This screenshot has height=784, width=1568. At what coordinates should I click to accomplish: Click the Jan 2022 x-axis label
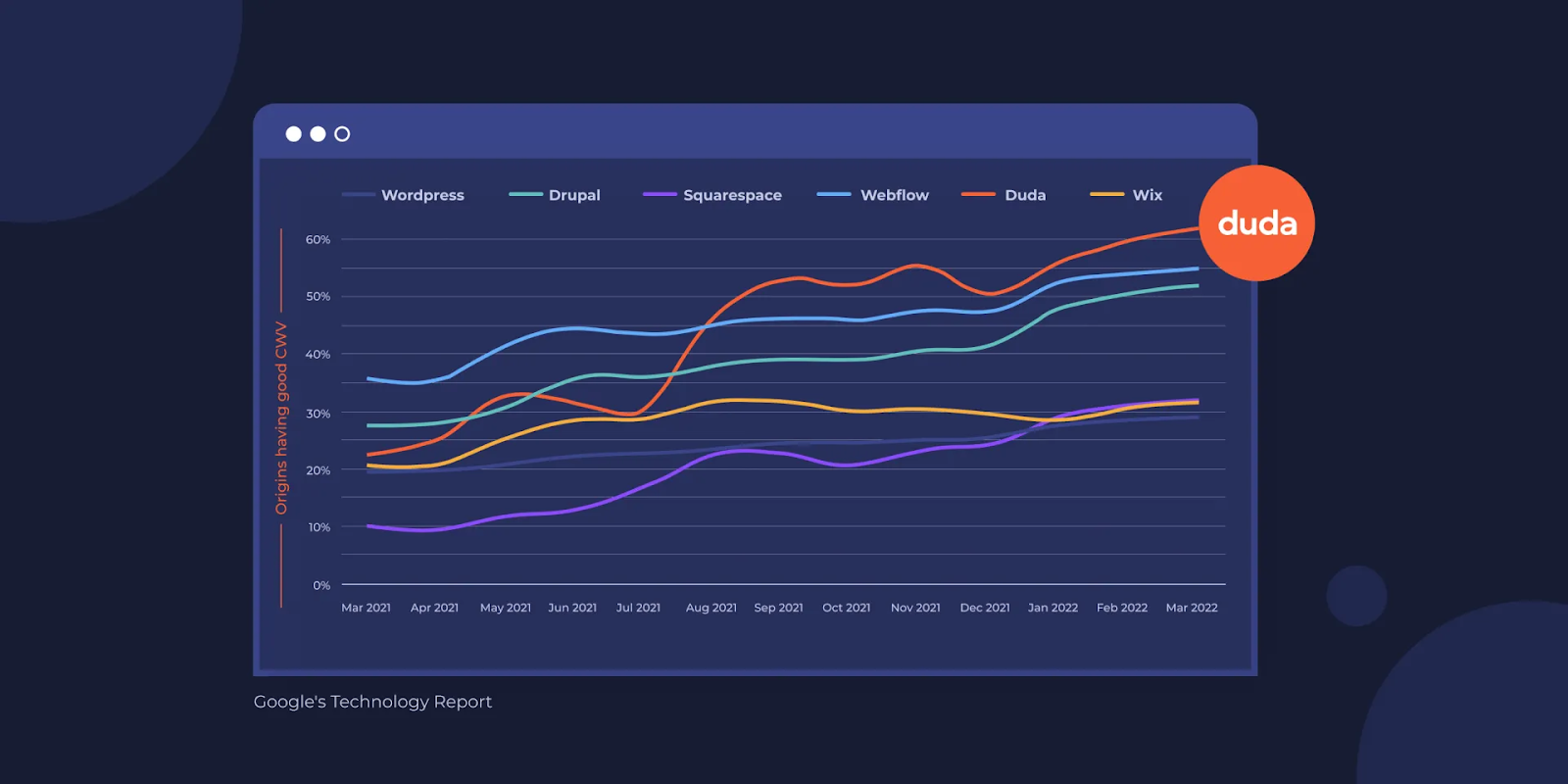tap(1053, 608)
